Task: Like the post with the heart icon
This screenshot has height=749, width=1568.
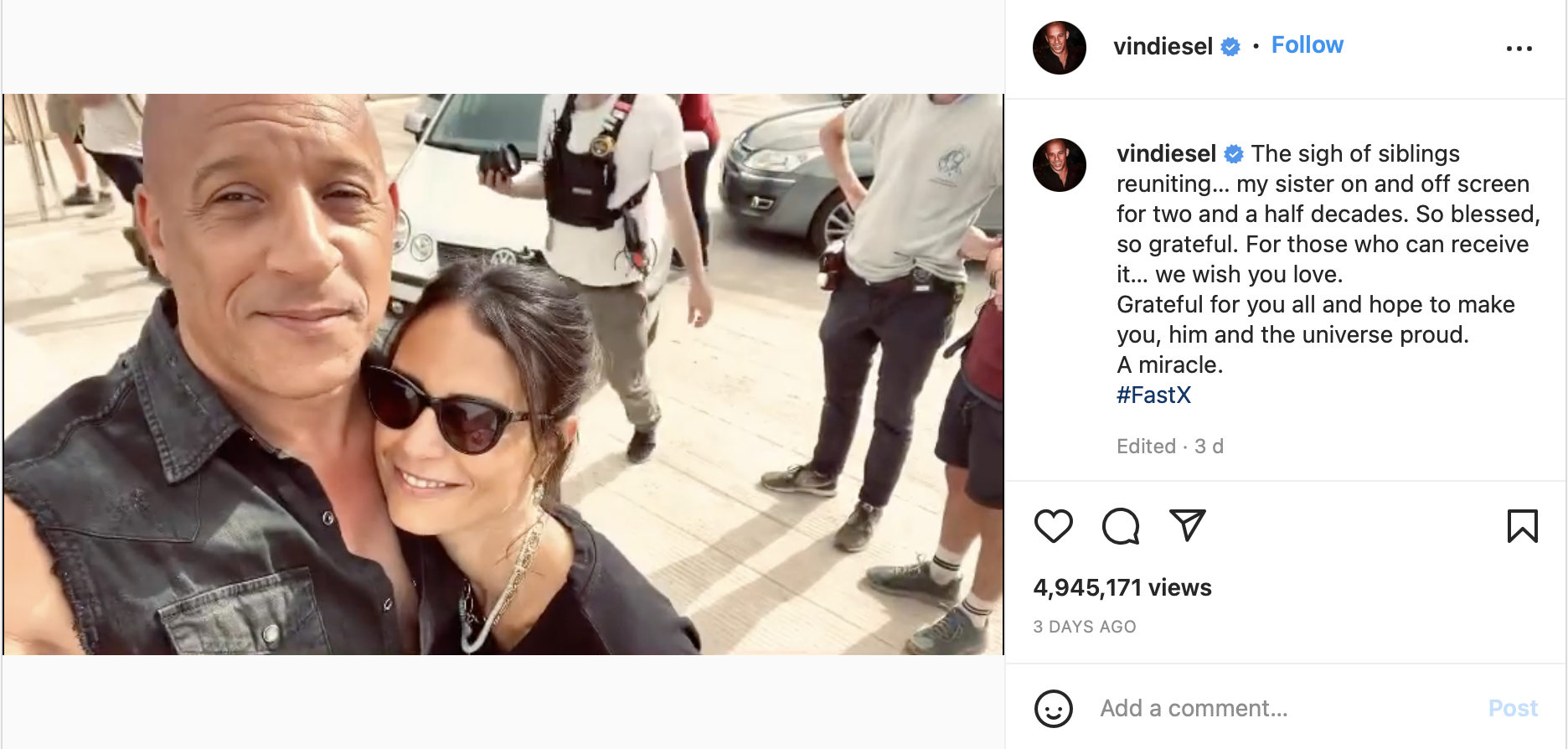Action: [1053, 526]
